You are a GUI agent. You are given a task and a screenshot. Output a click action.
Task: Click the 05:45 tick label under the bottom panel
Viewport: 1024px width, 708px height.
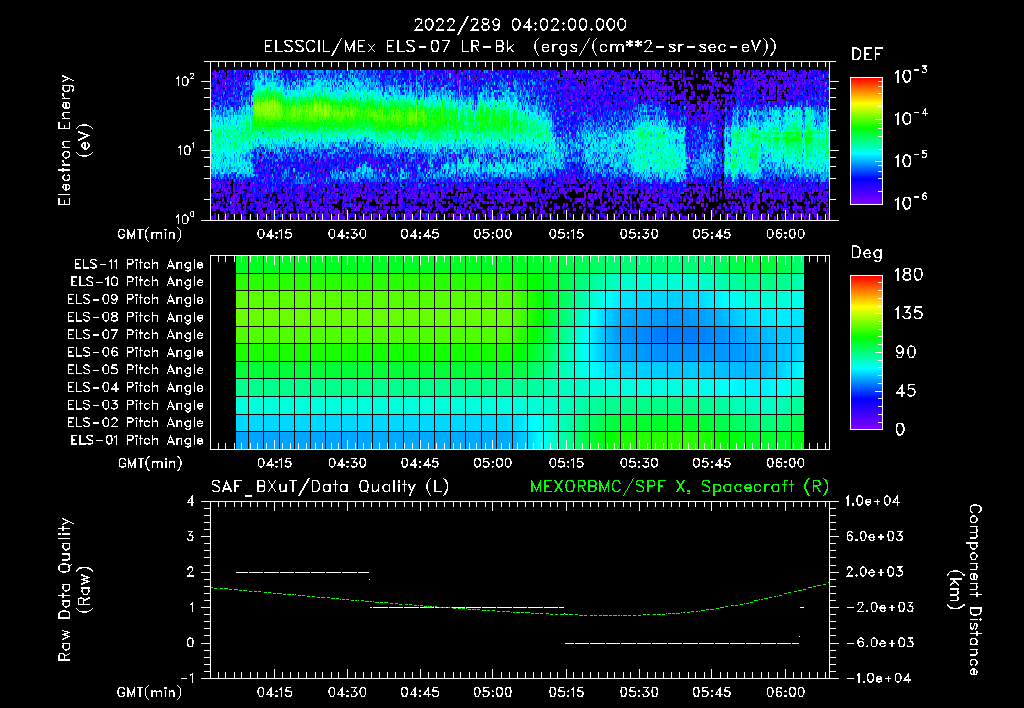[x=711, y=692]
